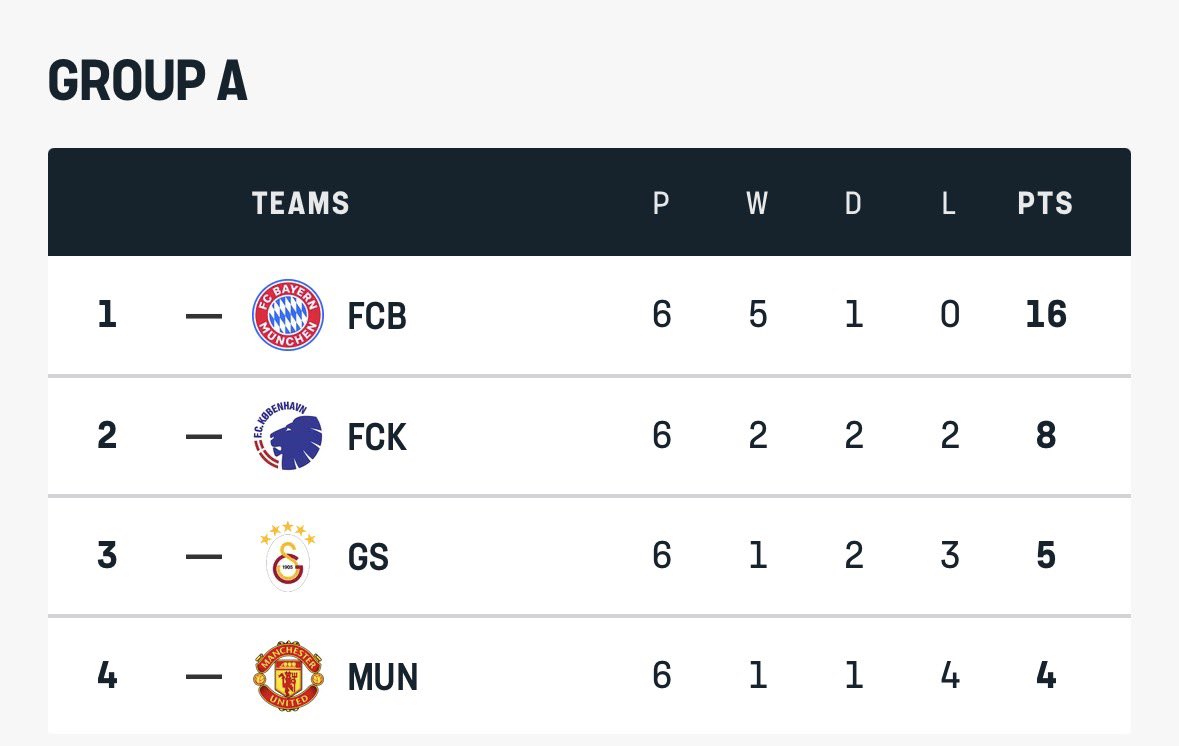Image resolution: width=1179 pixels, height=746 pixels.
Task: Open the FCK team link
Action: pyautogui.click(x=377, y=437)
